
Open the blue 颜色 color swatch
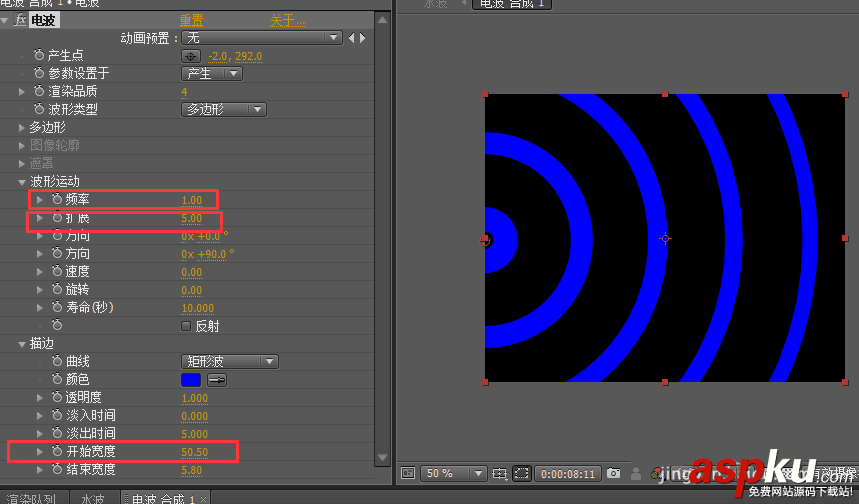click(x=191, y=380)
